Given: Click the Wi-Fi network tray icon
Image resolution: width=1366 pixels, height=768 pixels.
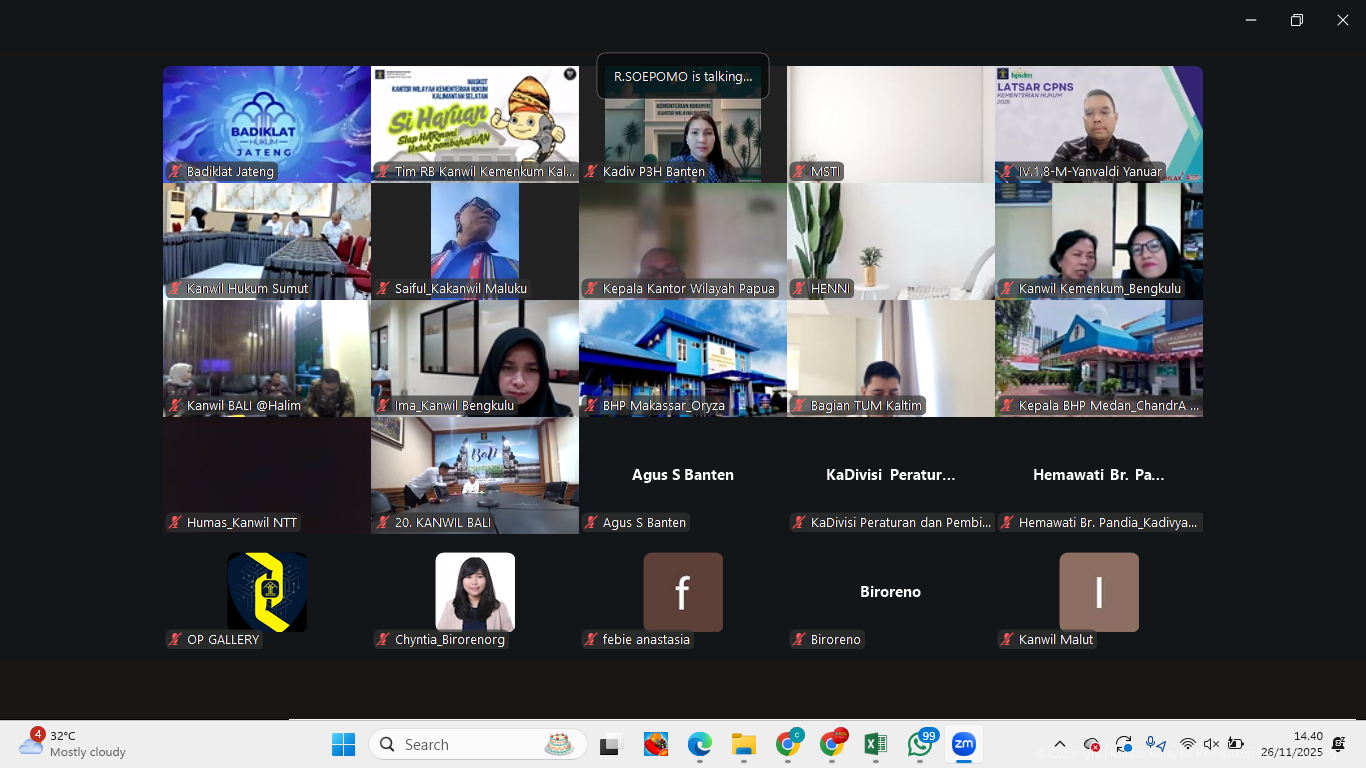Looking at the screenshot, I should (x=1187, y=744).
